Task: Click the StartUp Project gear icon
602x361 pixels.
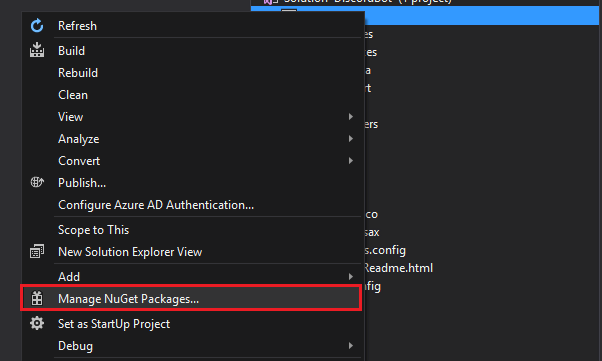Action: [x=37, y=323]
